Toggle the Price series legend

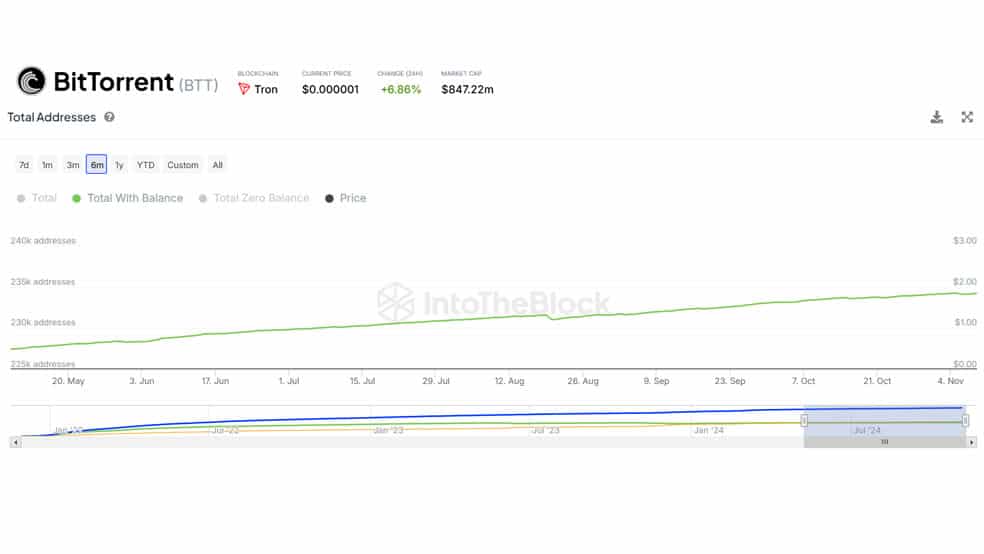(x=346, y=198)
